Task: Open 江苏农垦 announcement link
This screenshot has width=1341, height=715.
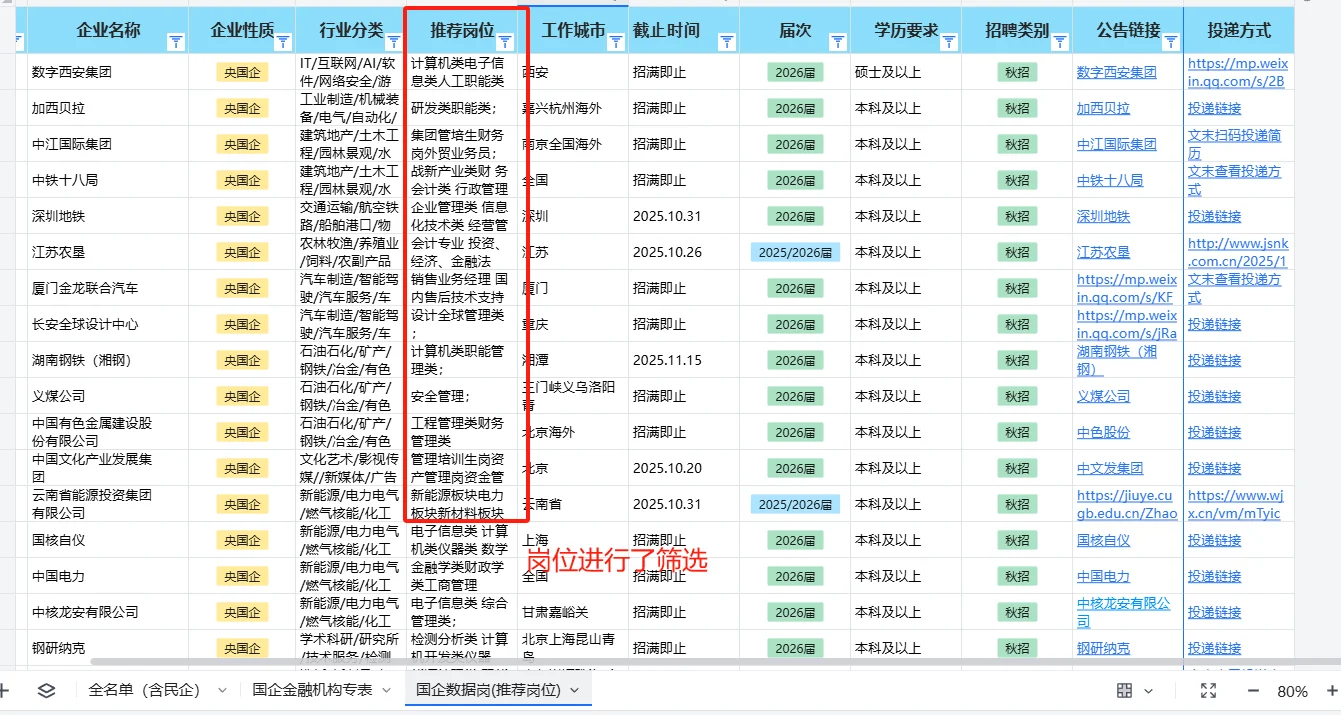Action: (1103, 252)
